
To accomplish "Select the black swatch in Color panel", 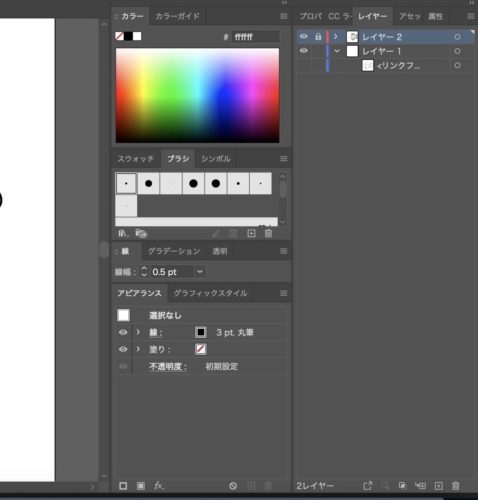I will coord(128,36).
